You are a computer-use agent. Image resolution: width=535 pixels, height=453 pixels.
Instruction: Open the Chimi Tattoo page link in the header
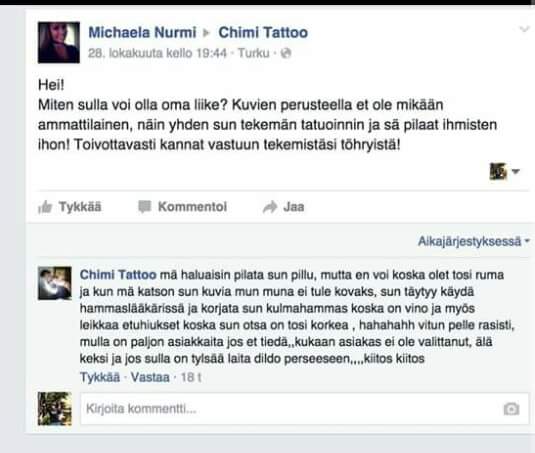coord(263,33)
